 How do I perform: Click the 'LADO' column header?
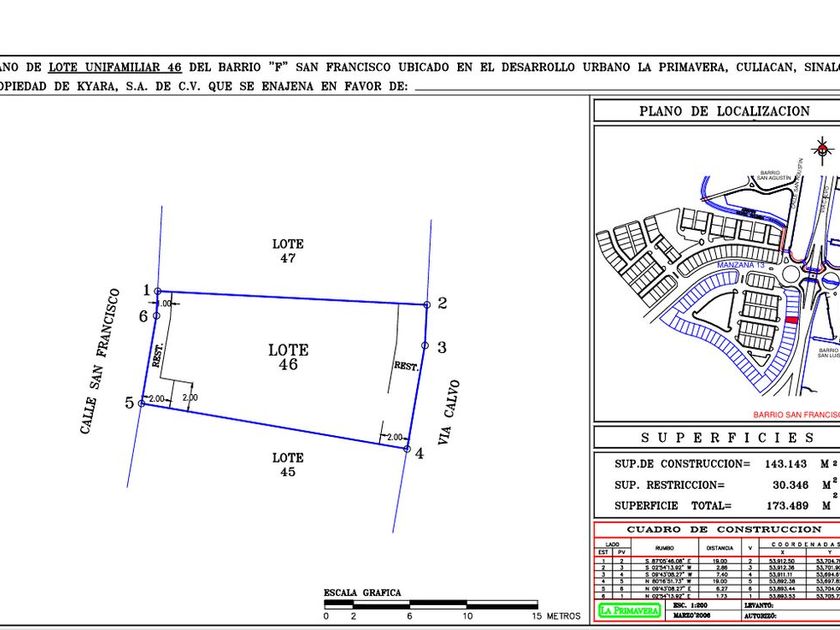coord(612,544)
